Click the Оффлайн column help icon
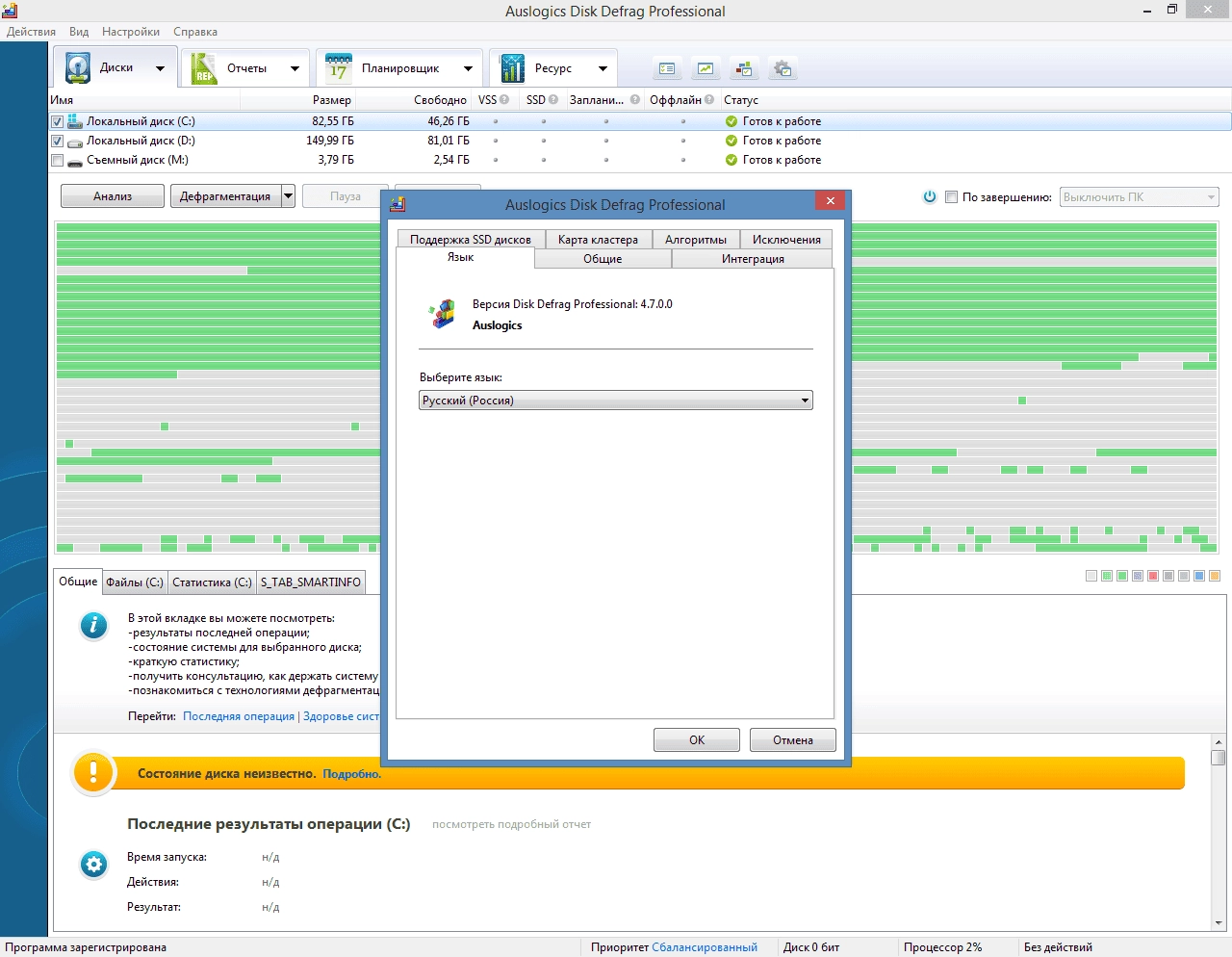This screenshot has height=957, width=1232. (709, 99)
